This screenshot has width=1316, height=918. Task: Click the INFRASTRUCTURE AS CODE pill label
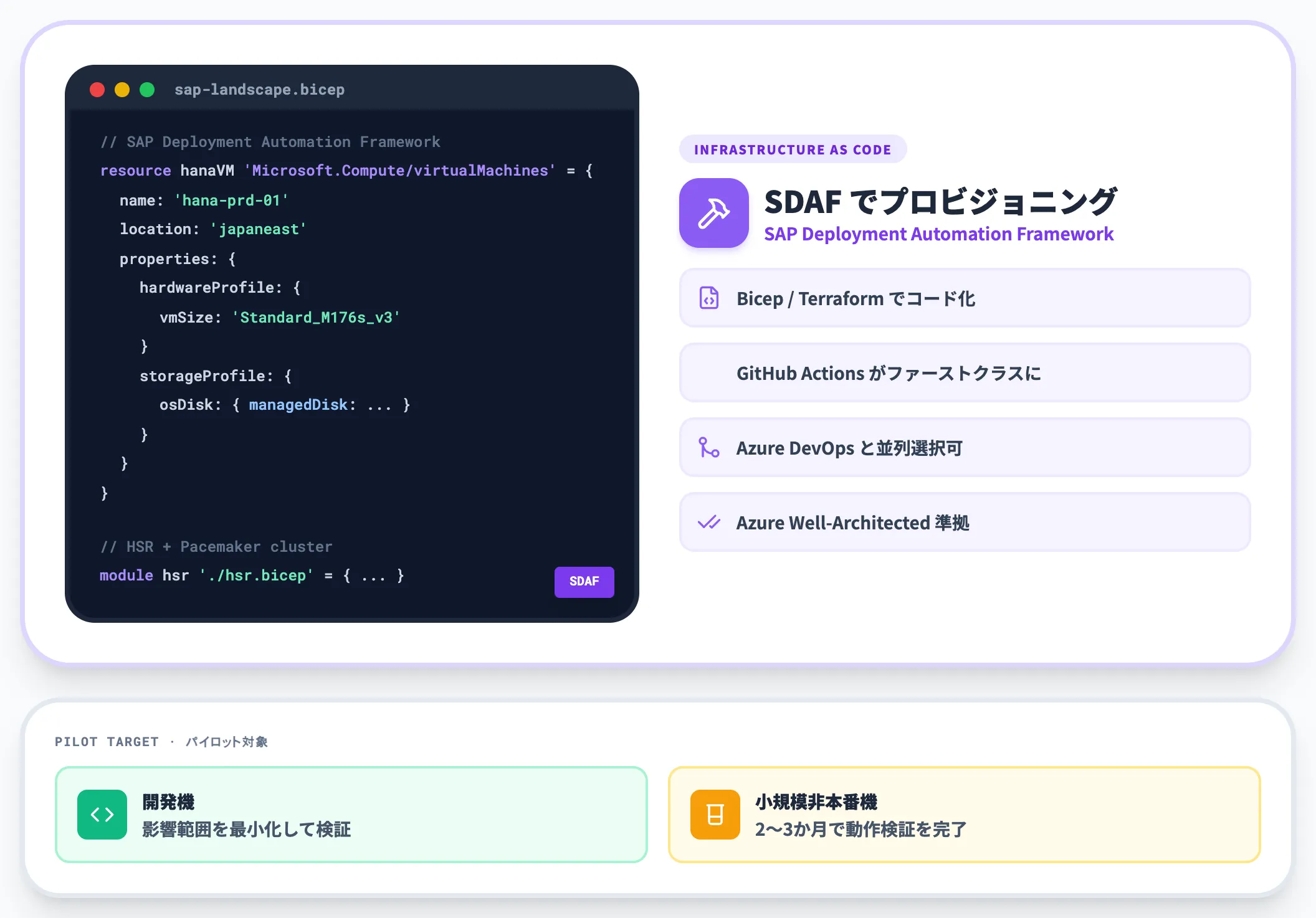(x=793, y=149)
